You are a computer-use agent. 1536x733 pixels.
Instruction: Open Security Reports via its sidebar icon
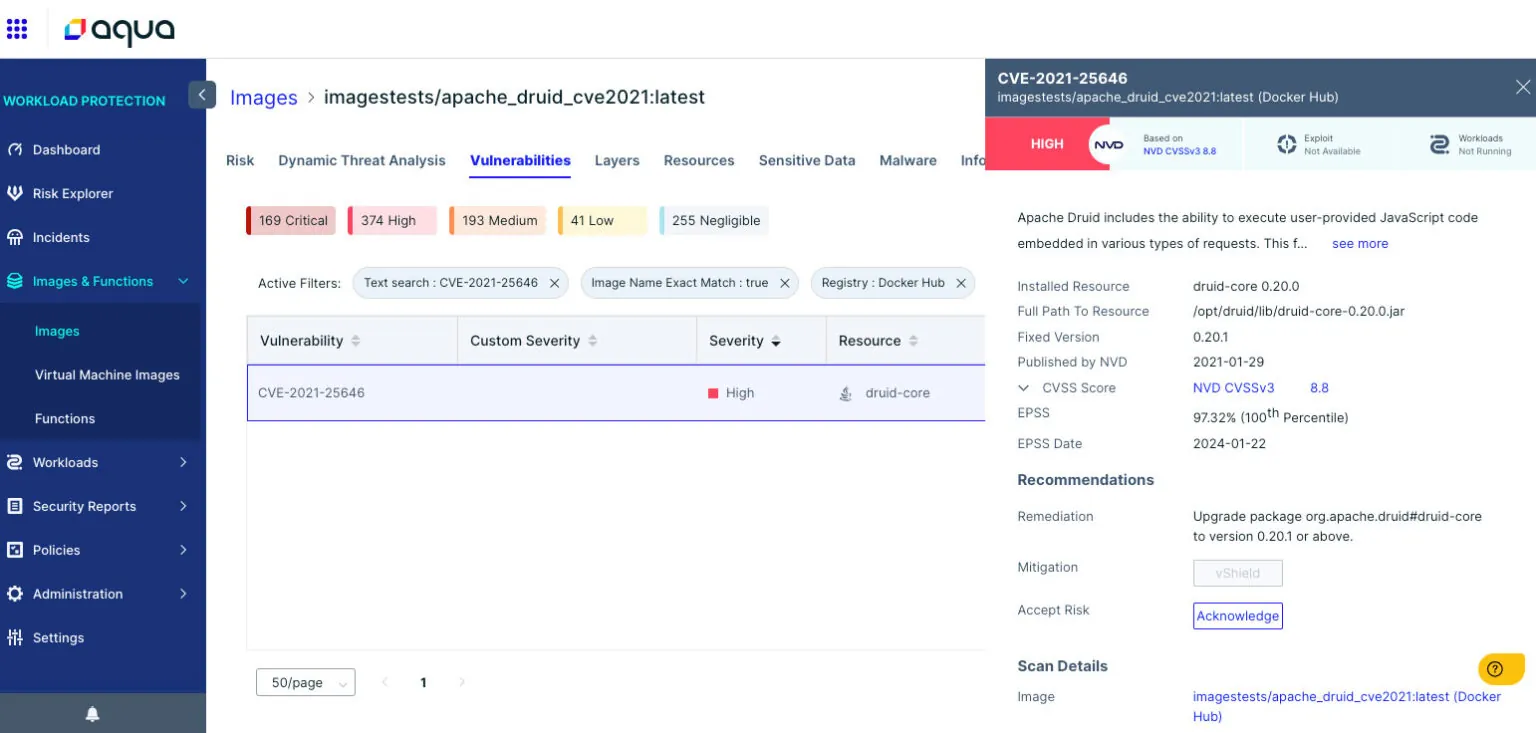(x=20, y=506)
